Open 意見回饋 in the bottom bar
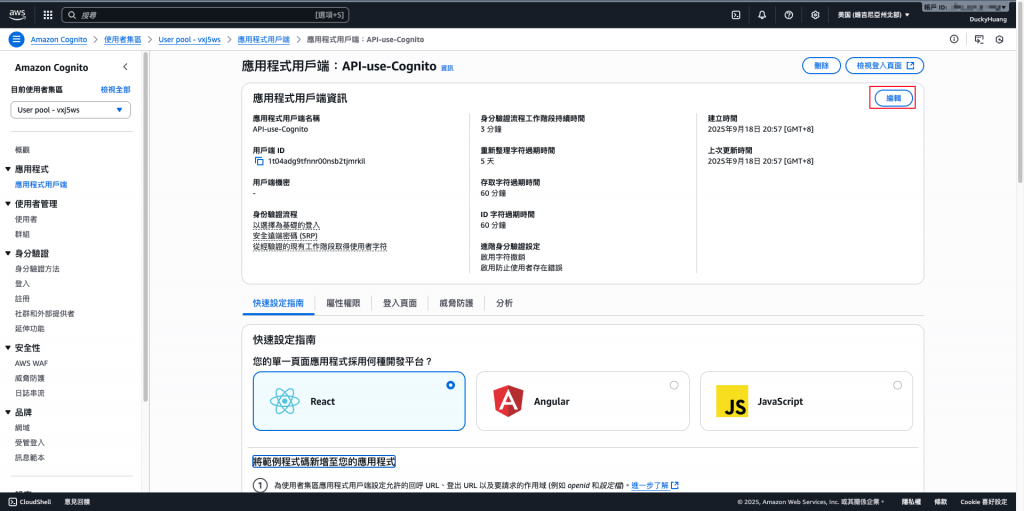Image resolution: width=1024 pixels, height=511 pixels. 77,502
